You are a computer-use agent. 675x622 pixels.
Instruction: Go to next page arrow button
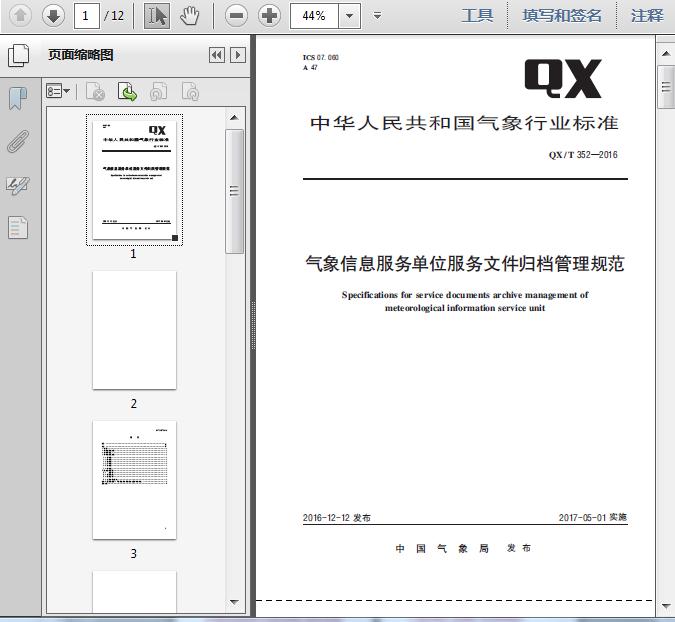pyautogui.click(x=53, y=16)
